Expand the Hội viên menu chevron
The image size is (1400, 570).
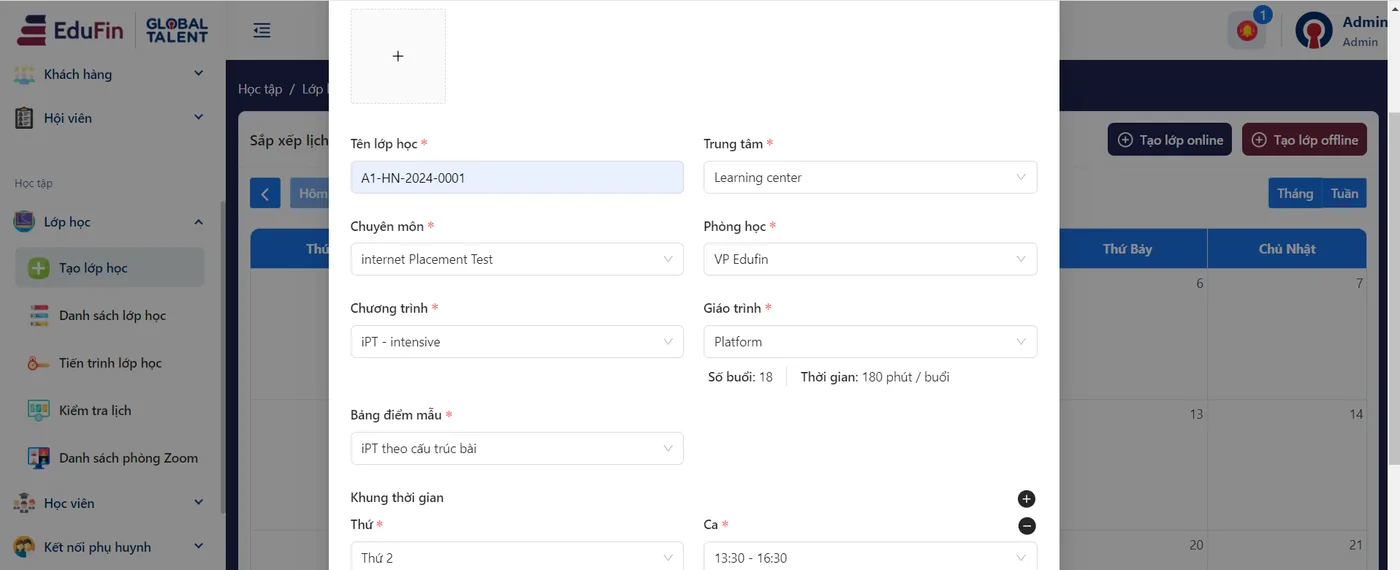click(198, 118)
